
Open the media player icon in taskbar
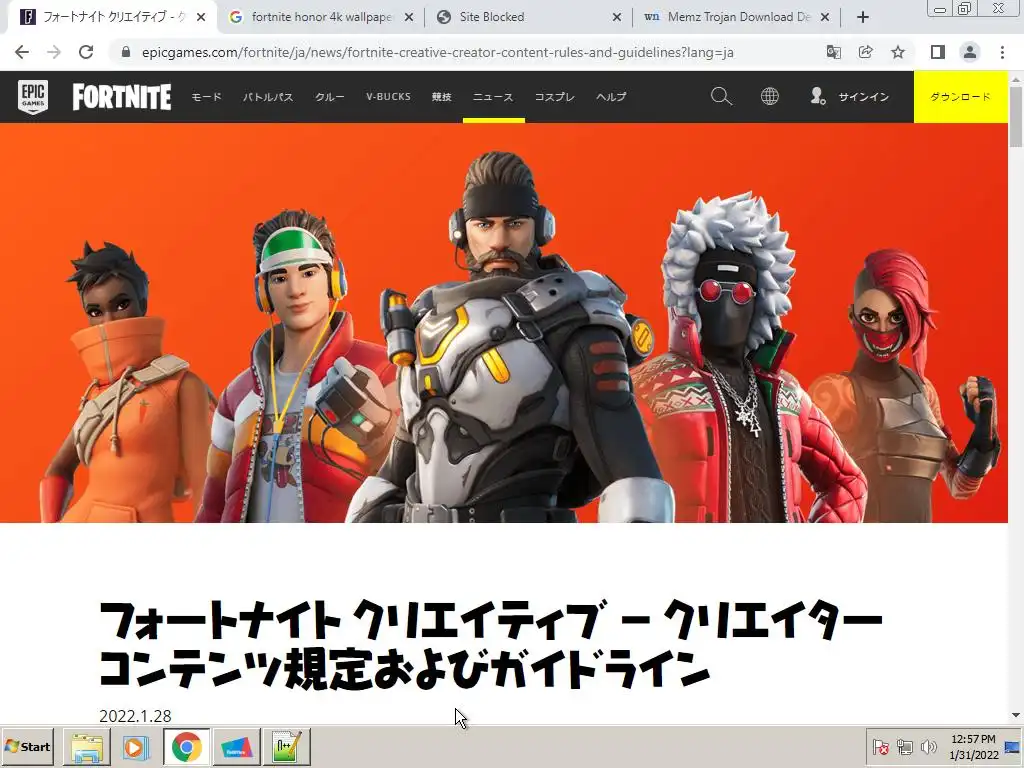(135, 747)
